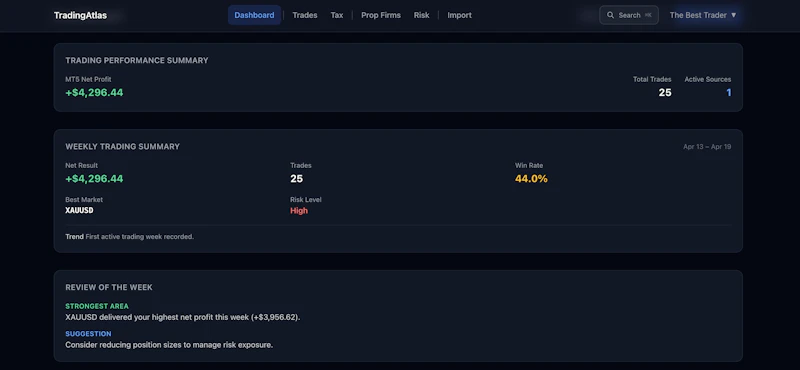Switch to the Trades tab

pos(305,15)
